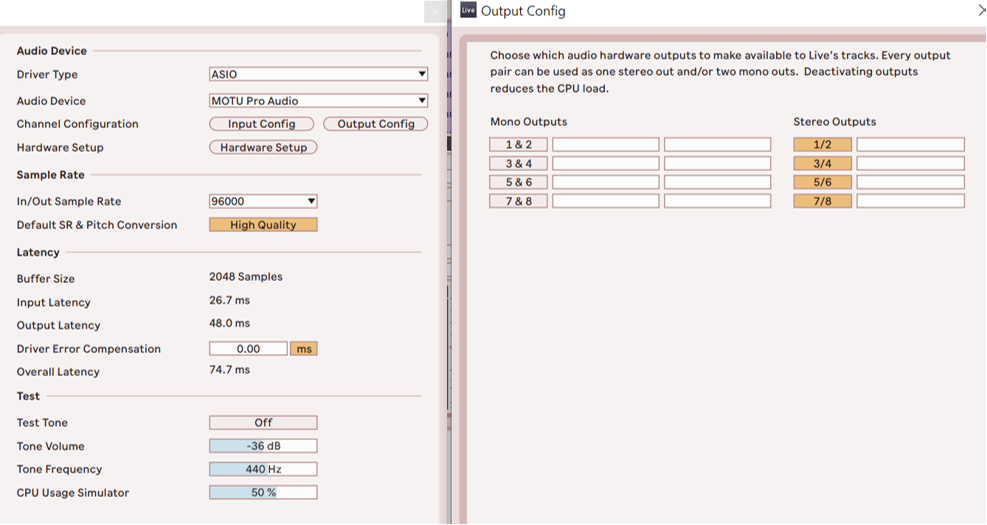Screen dimensions: 987x525
Task: Click the Driver Error Compensation value field
Action: pyautogui.click(x=248, y=349)
